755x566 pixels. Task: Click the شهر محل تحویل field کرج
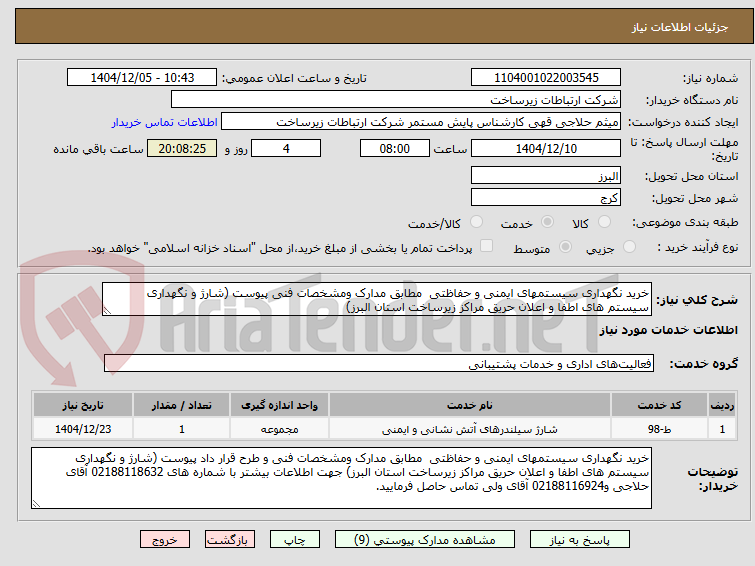[546, 197]
